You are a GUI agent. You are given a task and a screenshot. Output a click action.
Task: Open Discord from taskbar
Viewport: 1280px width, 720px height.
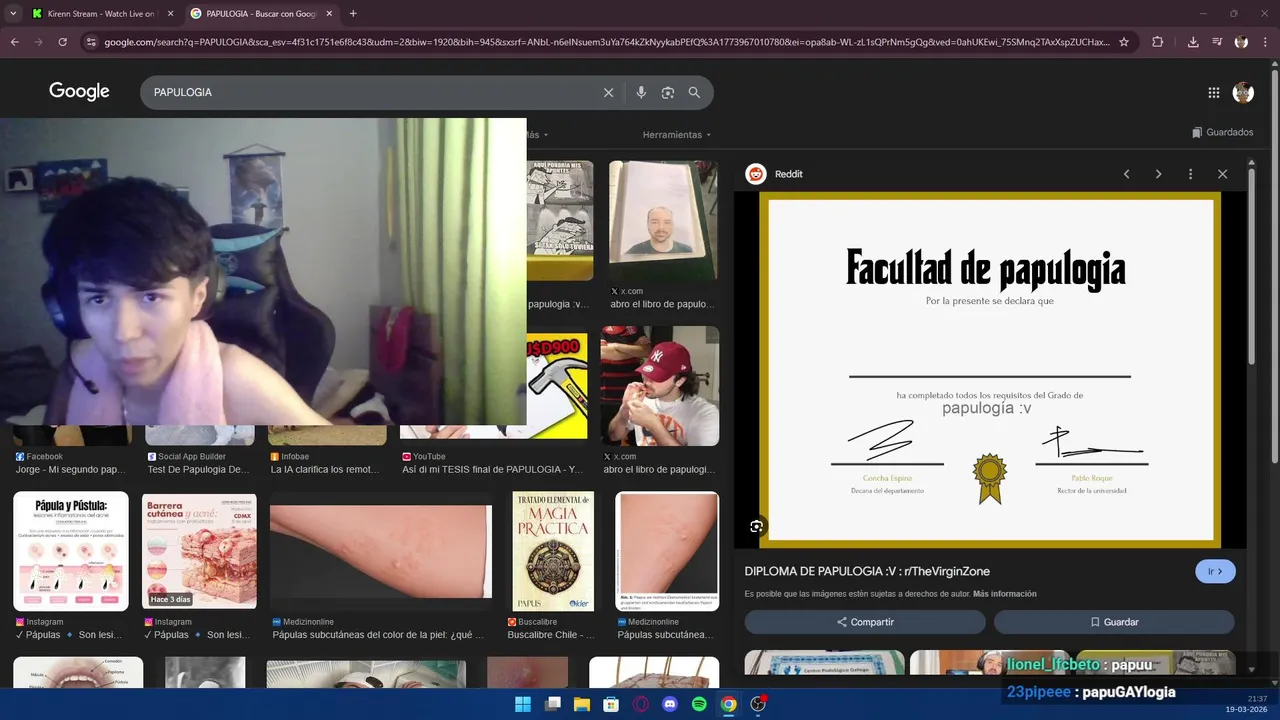point(670,704)
